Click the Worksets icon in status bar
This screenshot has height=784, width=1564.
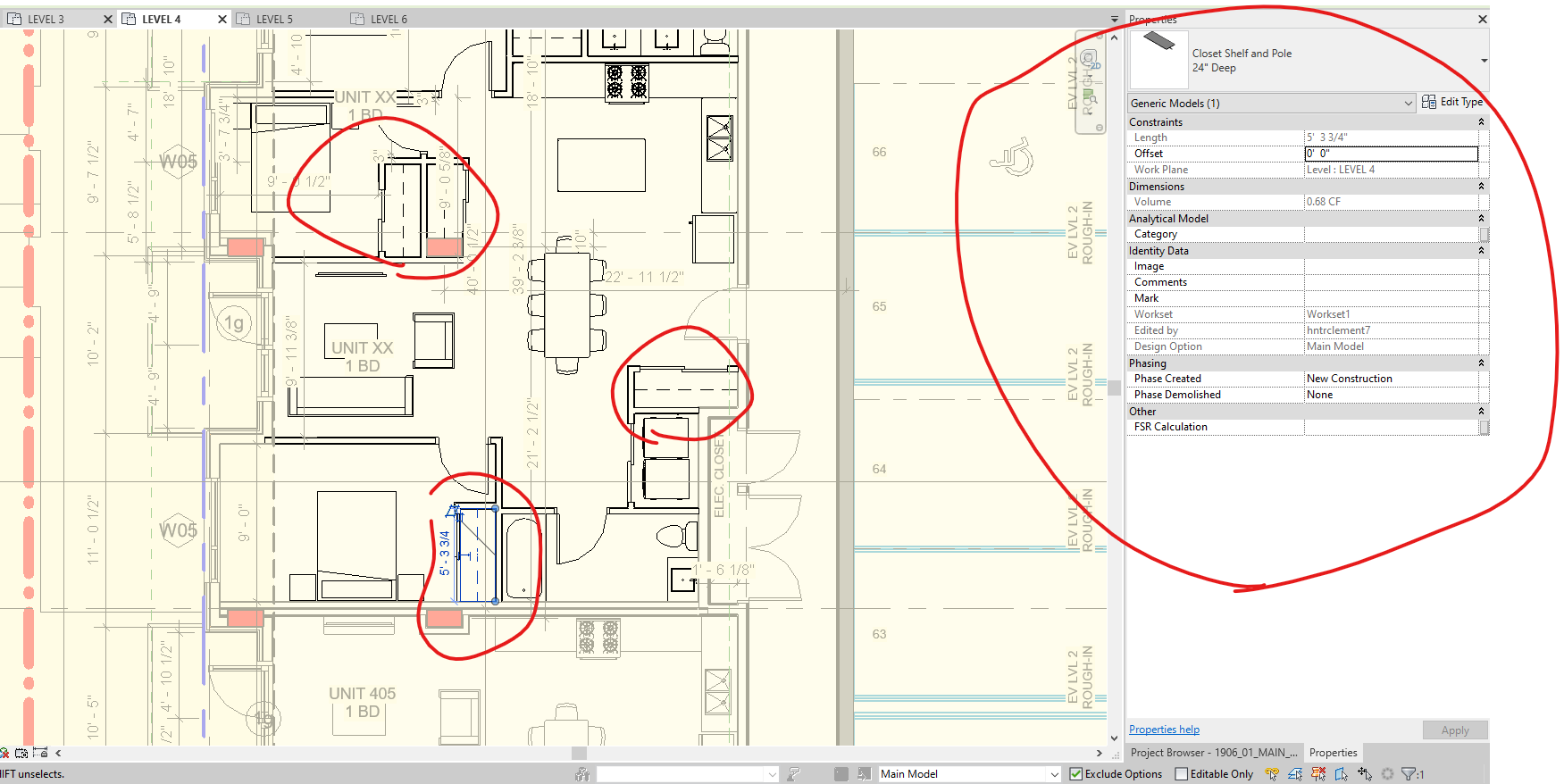(x=582, y=774)
